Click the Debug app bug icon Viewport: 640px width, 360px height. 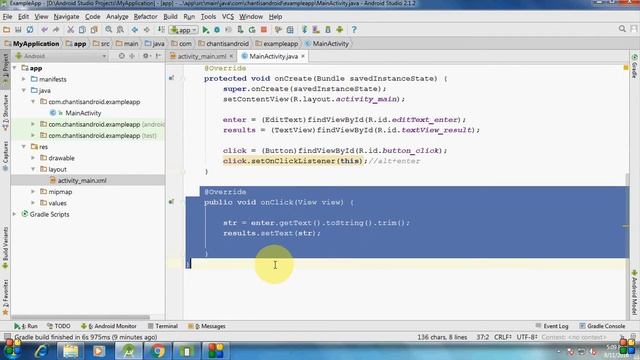[217, 29]
